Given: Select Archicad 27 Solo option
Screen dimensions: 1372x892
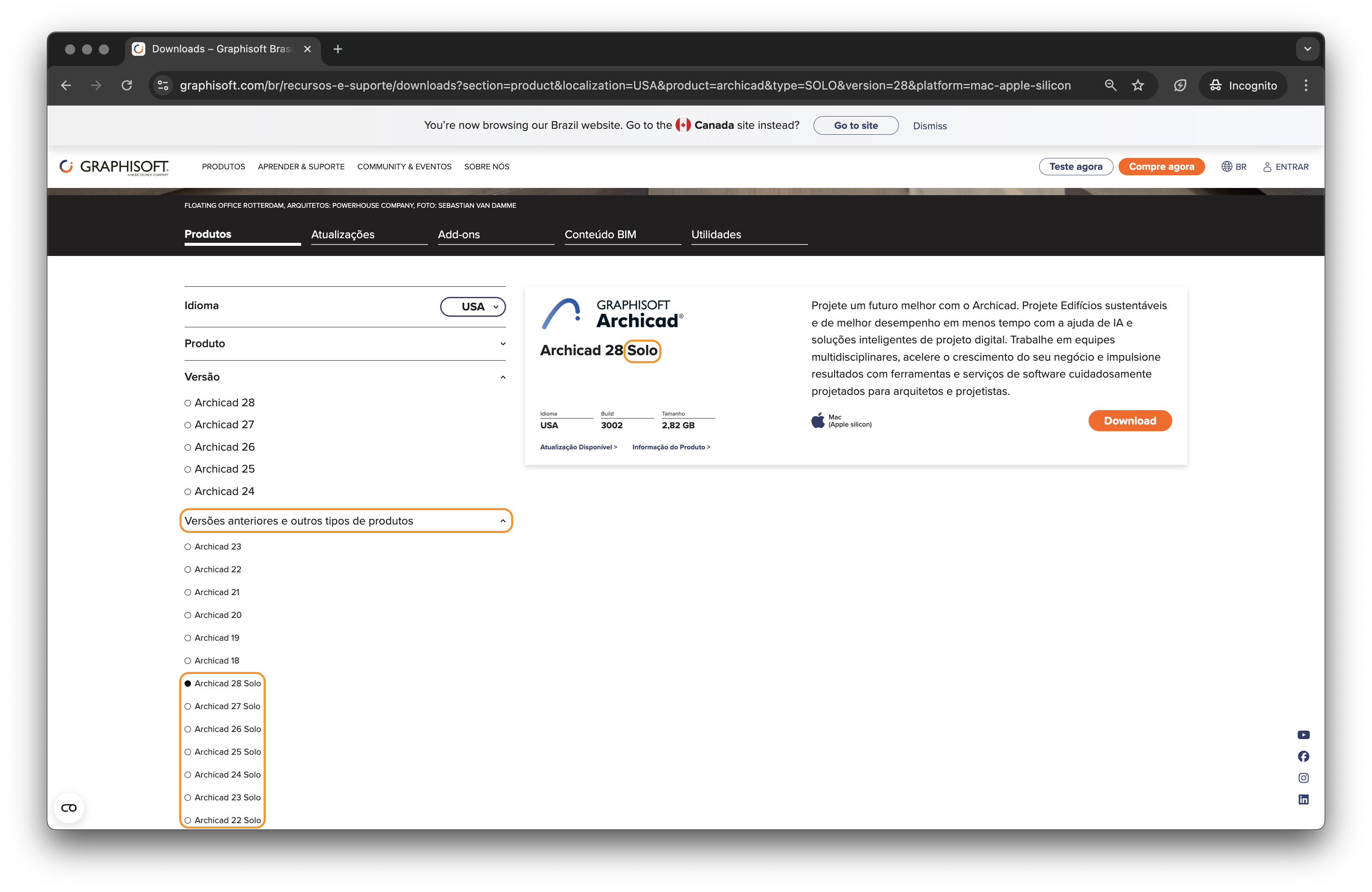Looking at the screenshot, I should click(x=223, y=706).
